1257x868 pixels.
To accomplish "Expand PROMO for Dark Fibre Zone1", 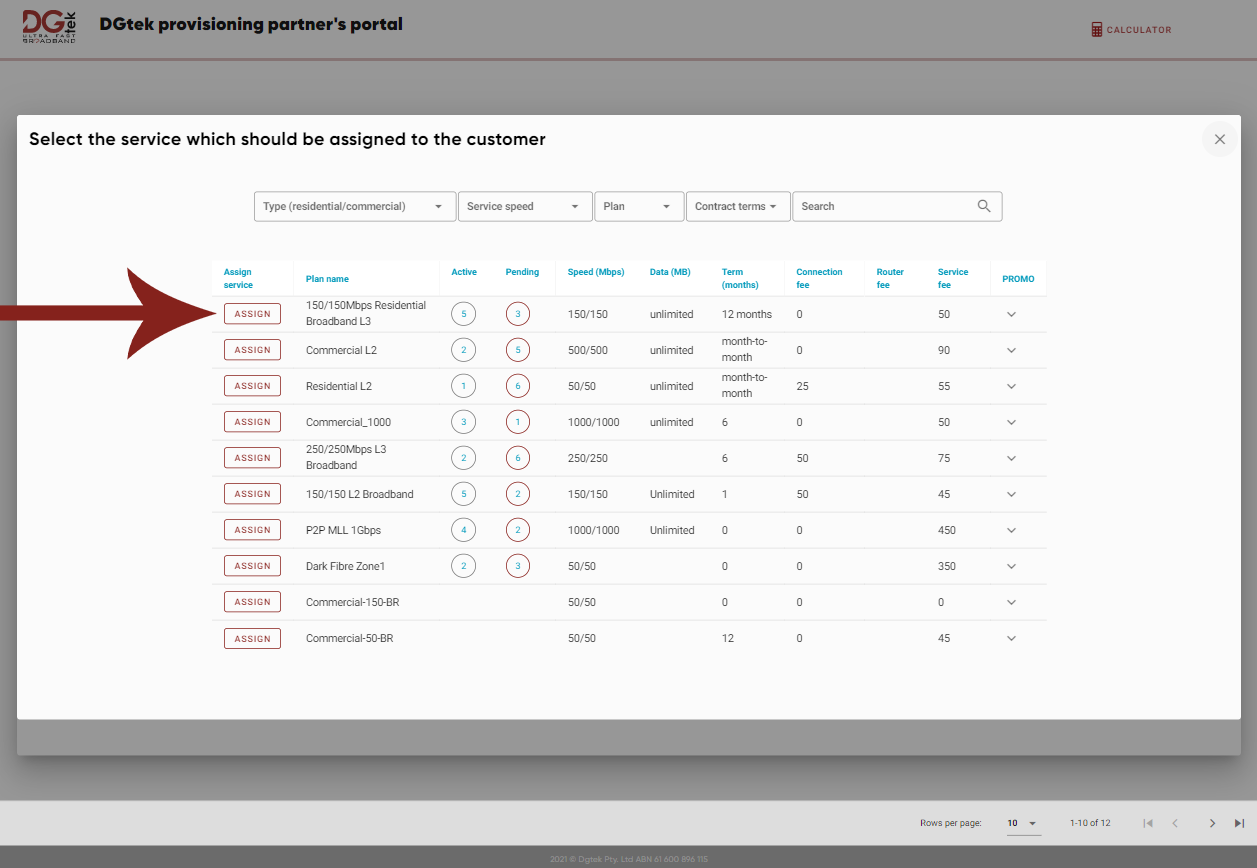I will tap(1011, 565).
